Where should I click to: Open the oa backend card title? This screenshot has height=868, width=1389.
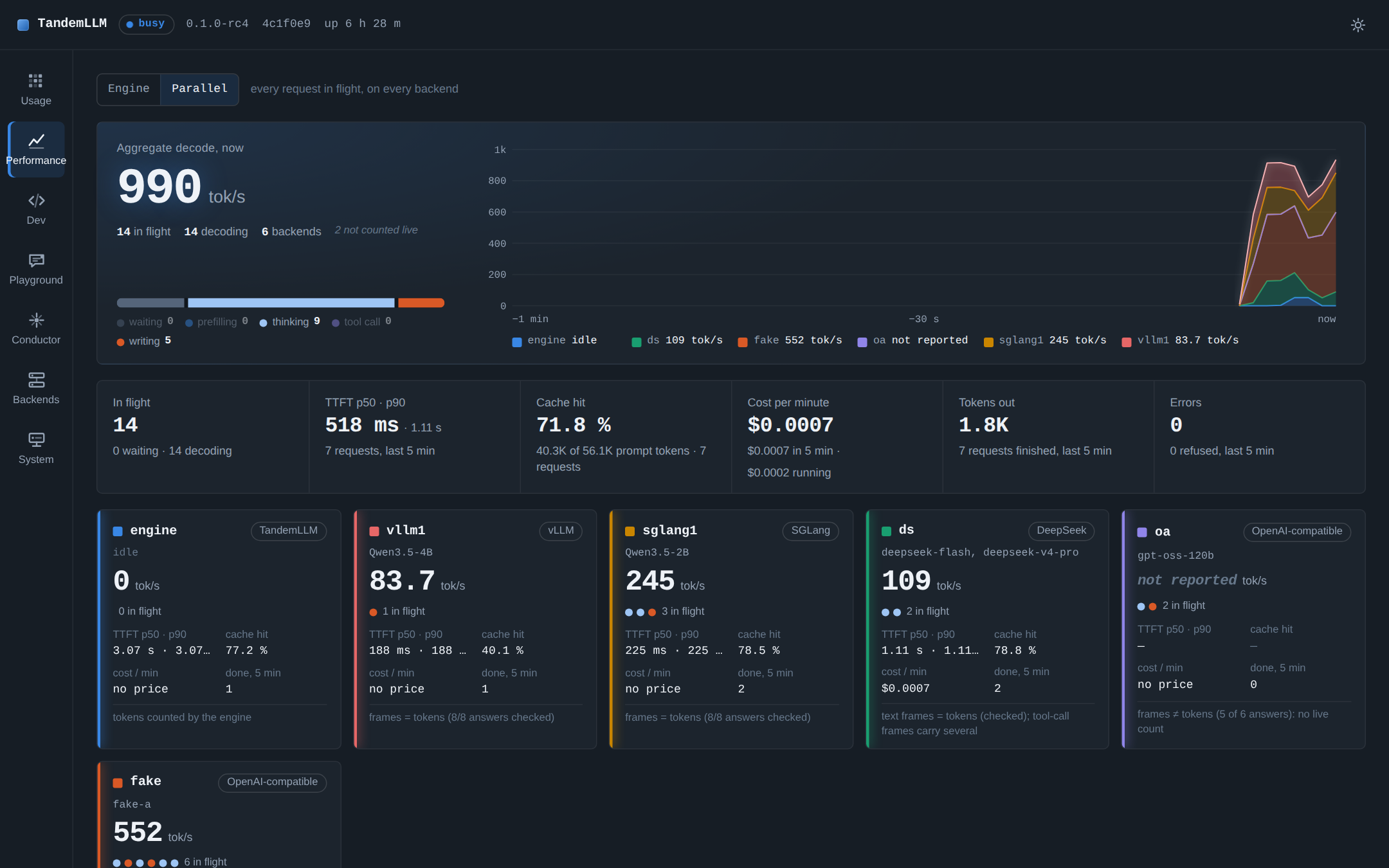1162,532
